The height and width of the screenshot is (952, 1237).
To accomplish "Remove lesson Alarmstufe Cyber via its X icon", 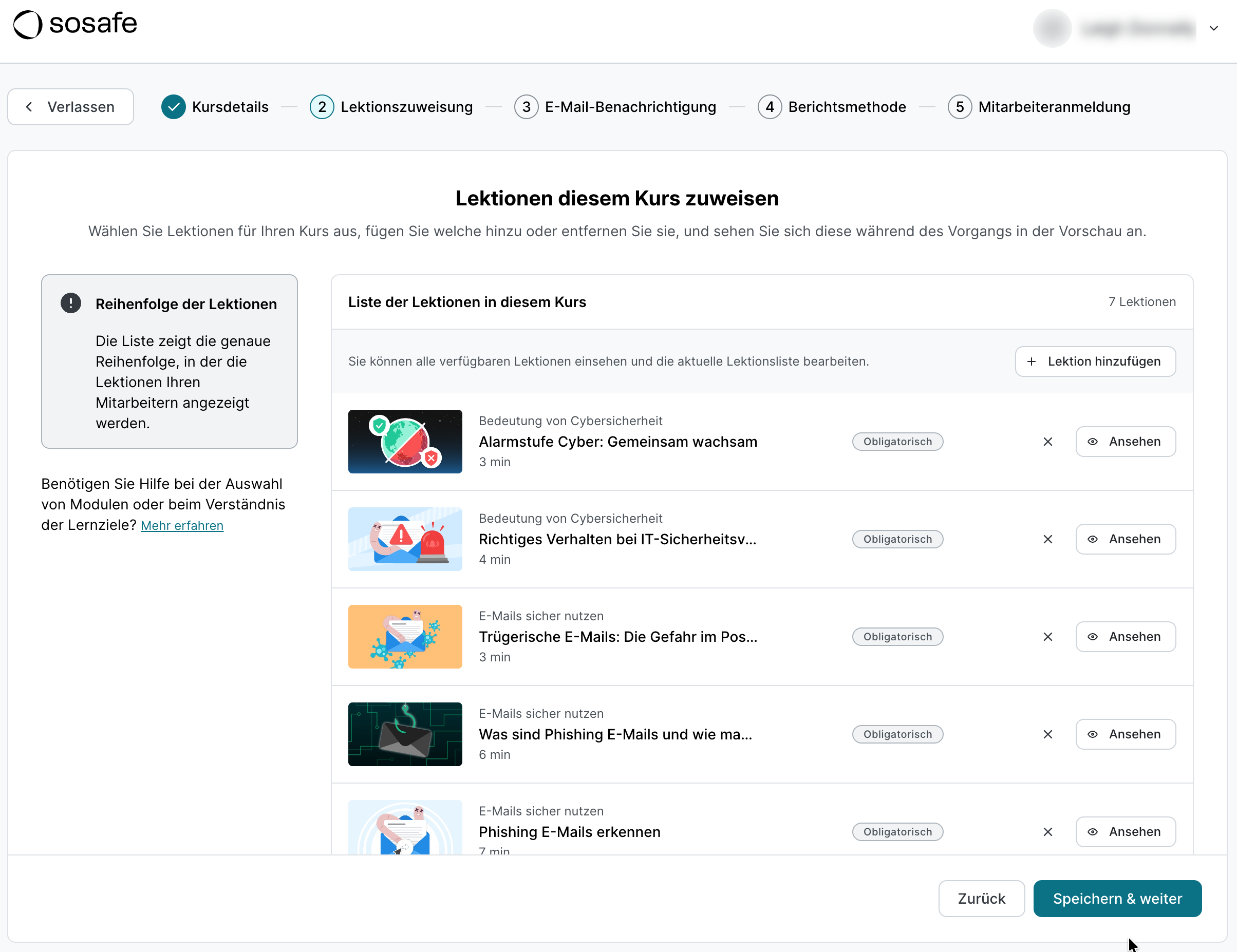I will click(x=1048, y=442).
